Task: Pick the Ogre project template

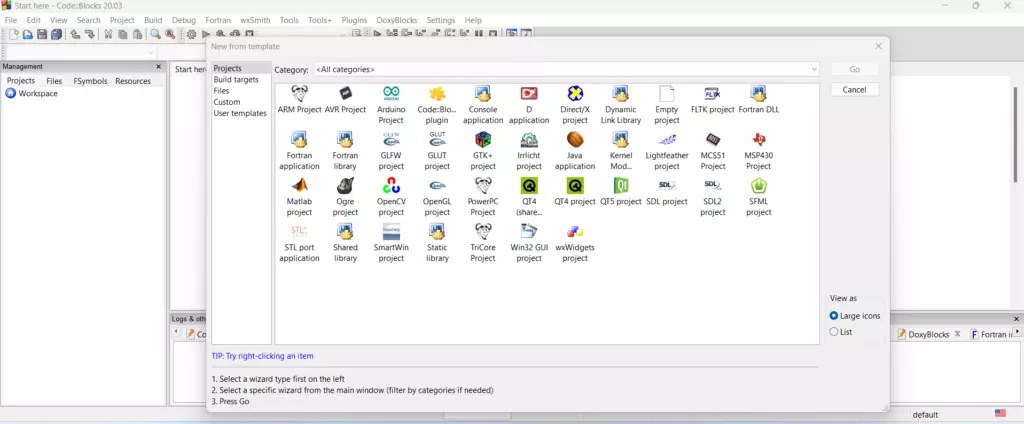Action: coord(345,197)
